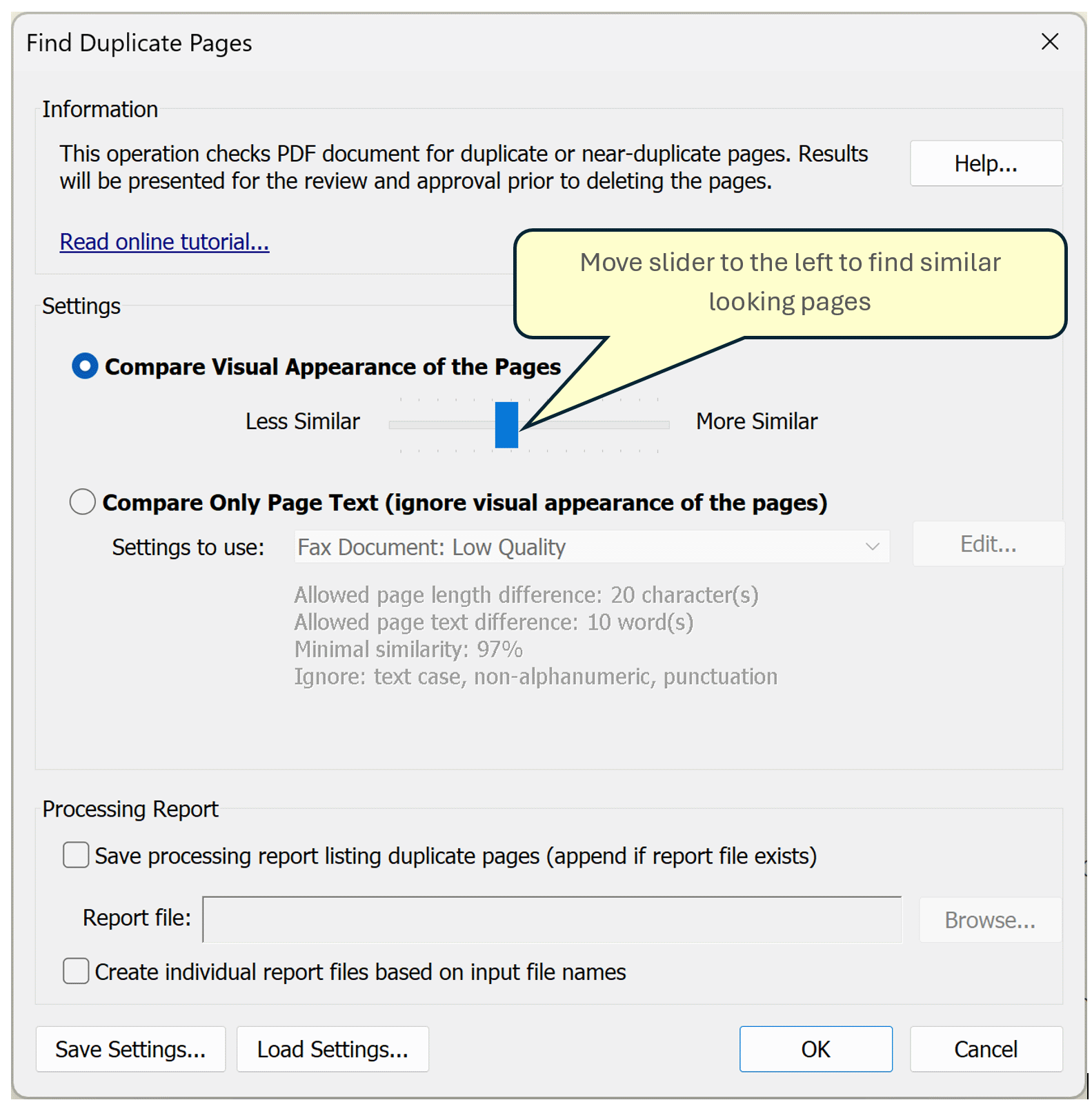Select Compare Only Page Text option

[83, 502]
